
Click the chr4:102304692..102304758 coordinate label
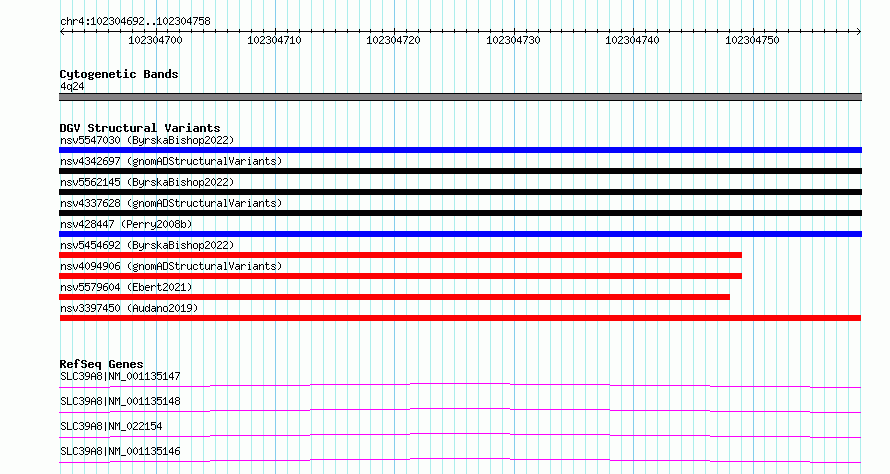(x=135, y=21)
